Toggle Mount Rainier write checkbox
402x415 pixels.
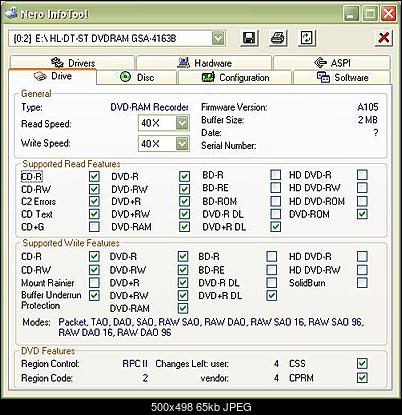pyautogui.click(x=94, y=283)
